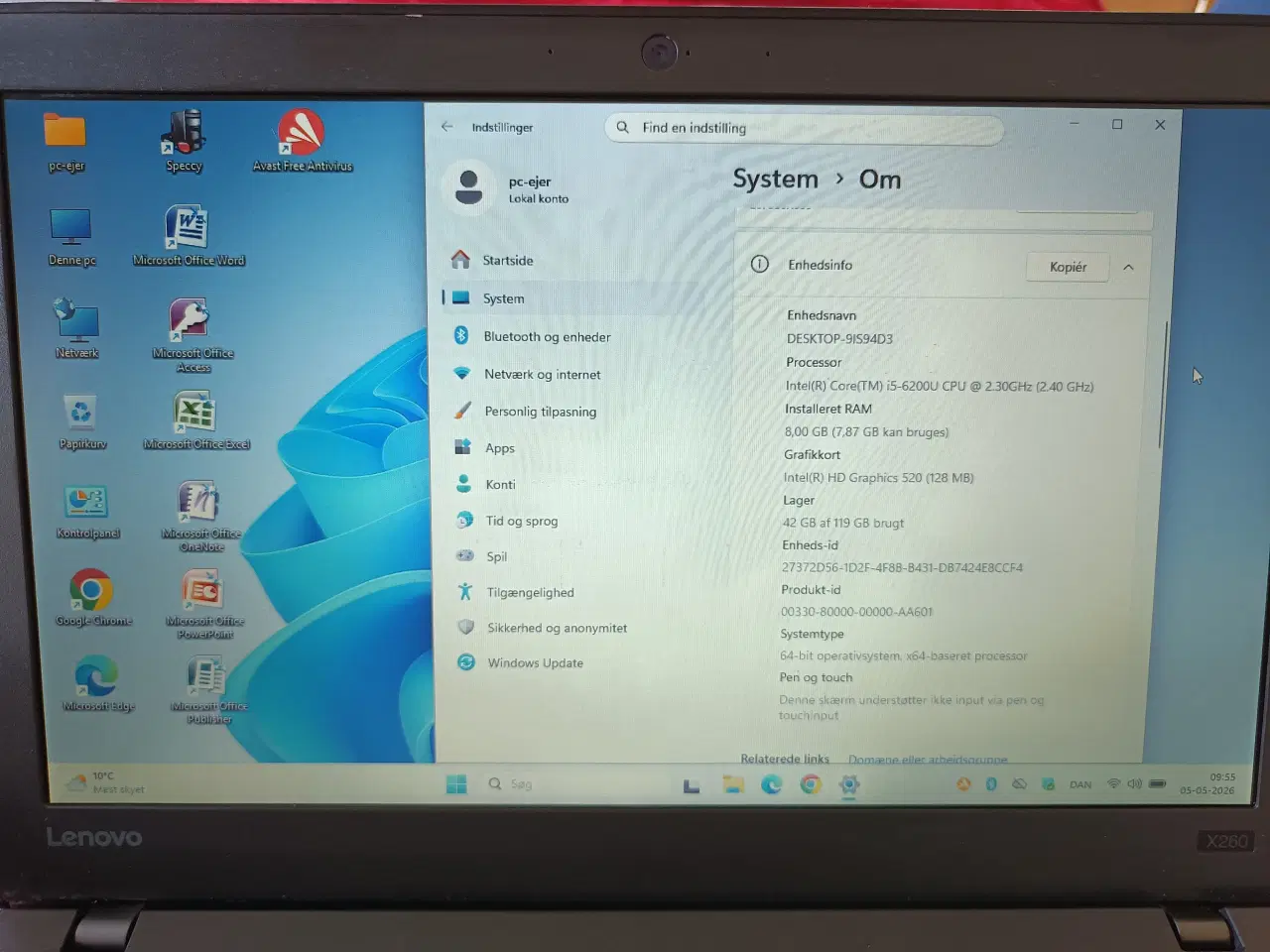
Task: Click the Avast tray icon
Action: coord(963,784)
